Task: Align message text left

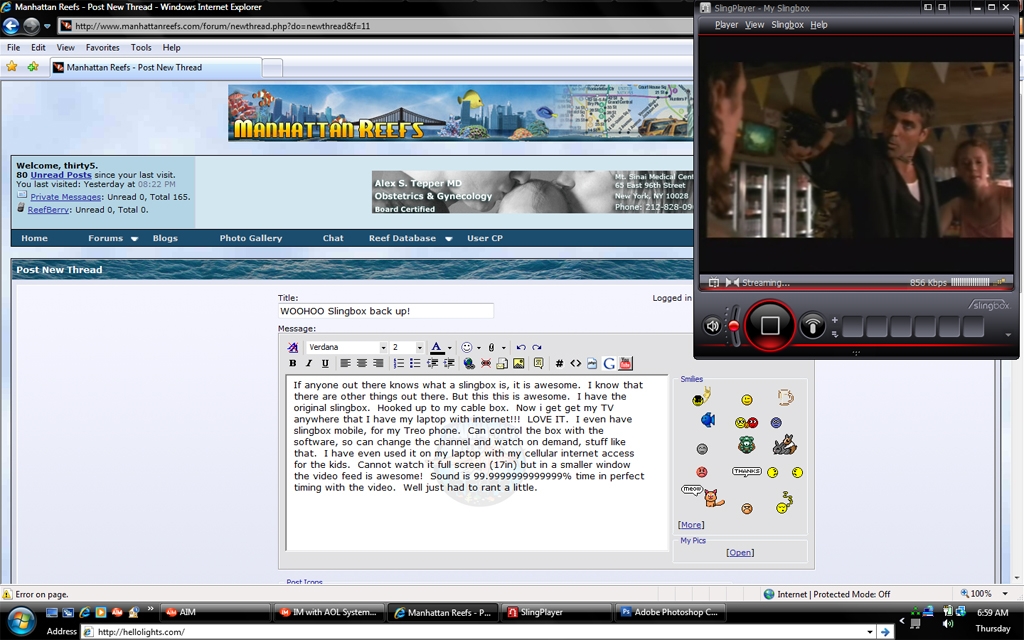Action: [345, 363]
